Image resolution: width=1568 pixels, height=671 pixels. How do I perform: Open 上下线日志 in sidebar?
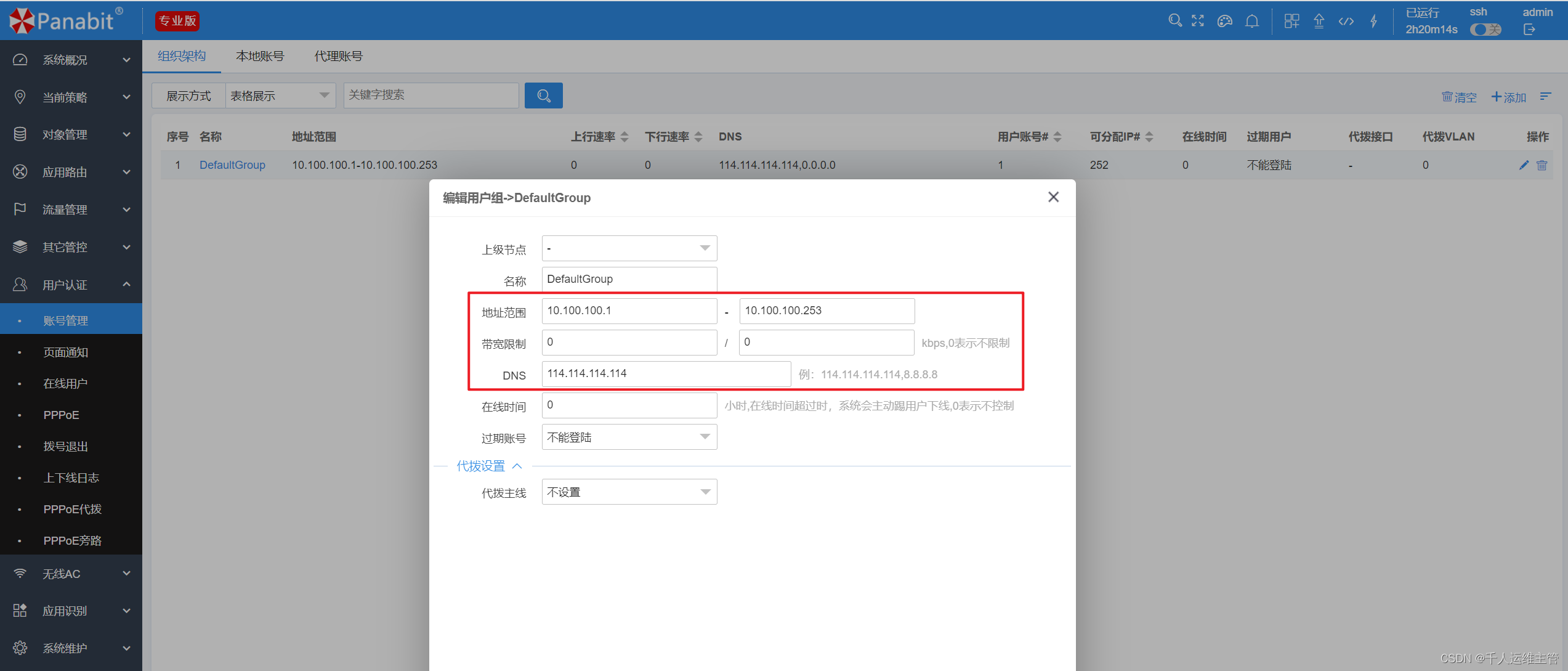coord(71,478)
